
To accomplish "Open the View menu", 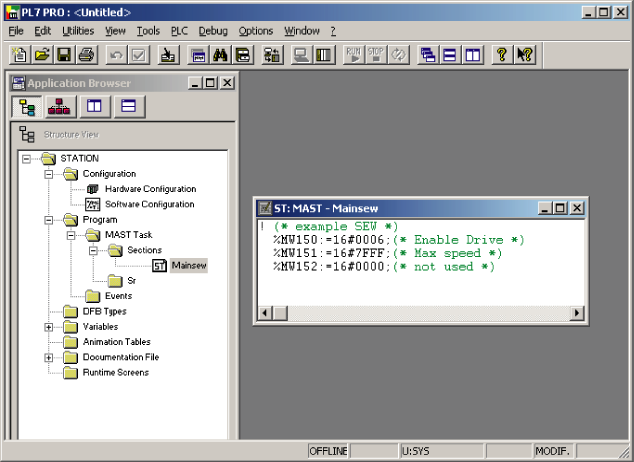I will [115, 31].
